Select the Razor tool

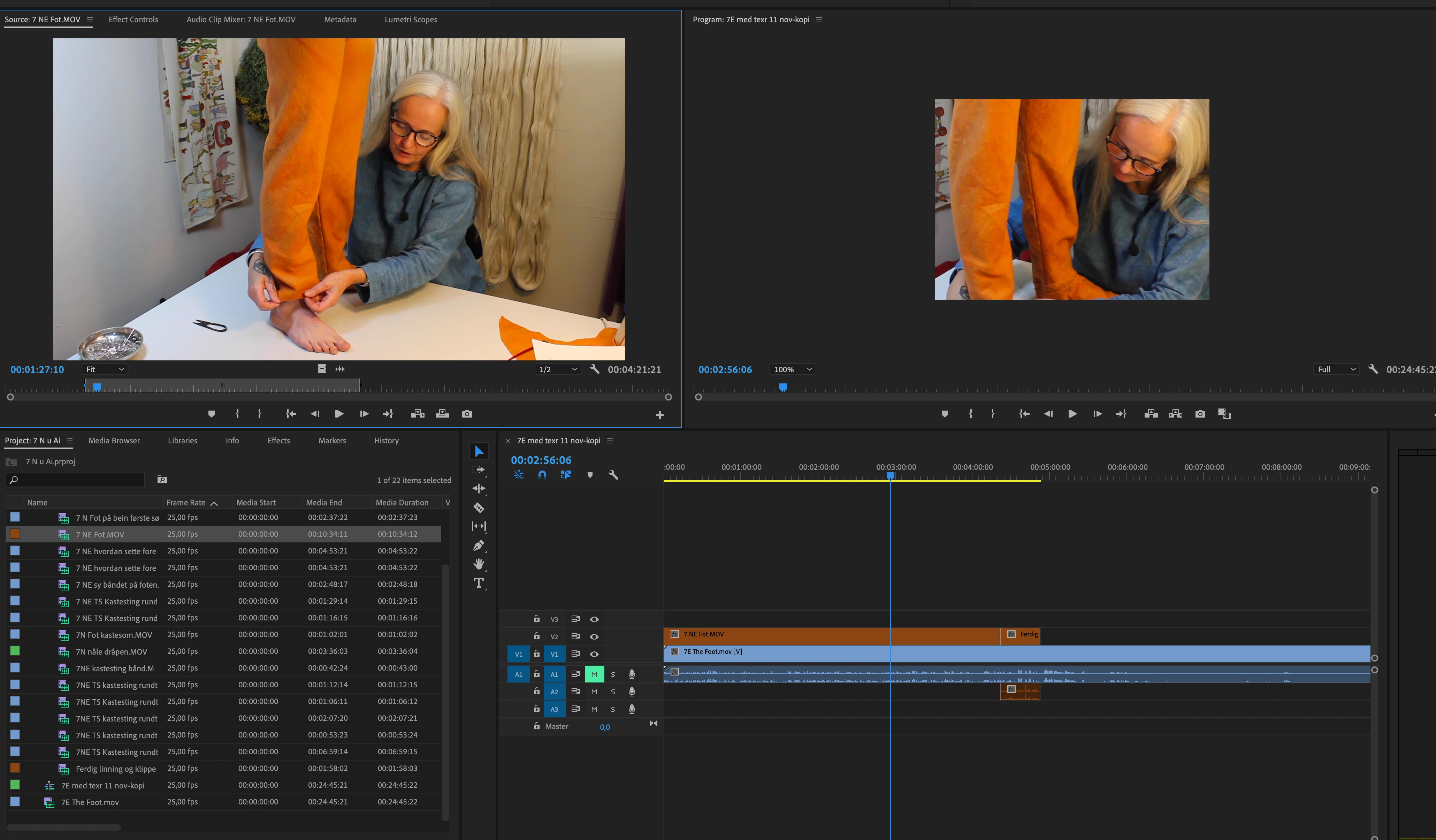(x=479, y=507)
